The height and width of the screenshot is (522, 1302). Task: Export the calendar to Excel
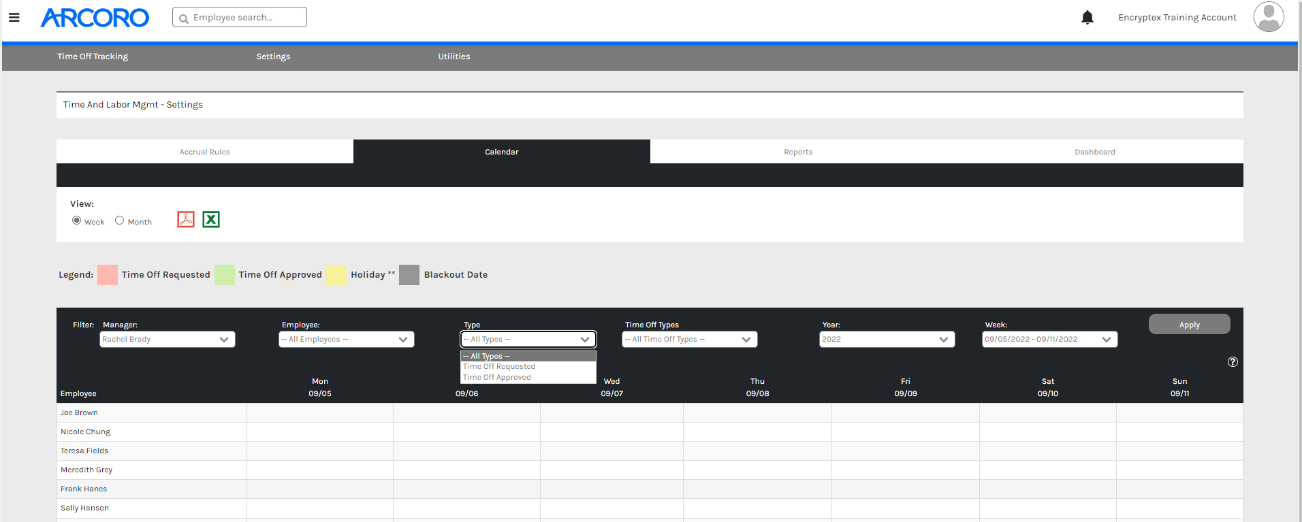coord(211,219)
